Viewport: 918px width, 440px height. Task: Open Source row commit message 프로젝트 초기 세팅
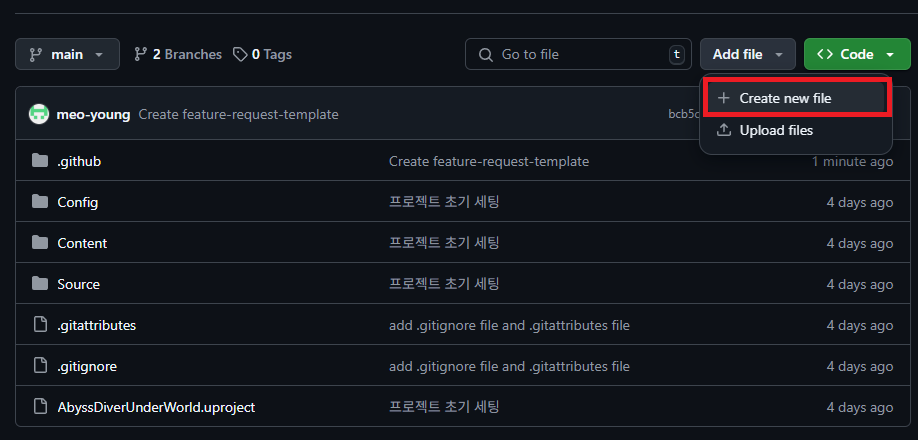[444, 284]
